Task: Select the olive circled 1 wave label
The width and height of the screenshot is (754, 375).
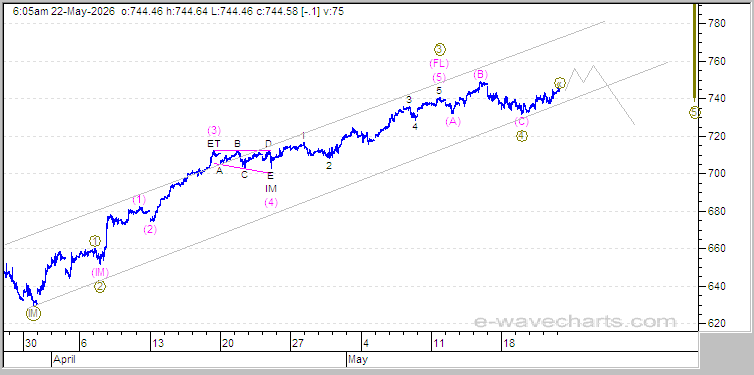Action: pos(95,241)
